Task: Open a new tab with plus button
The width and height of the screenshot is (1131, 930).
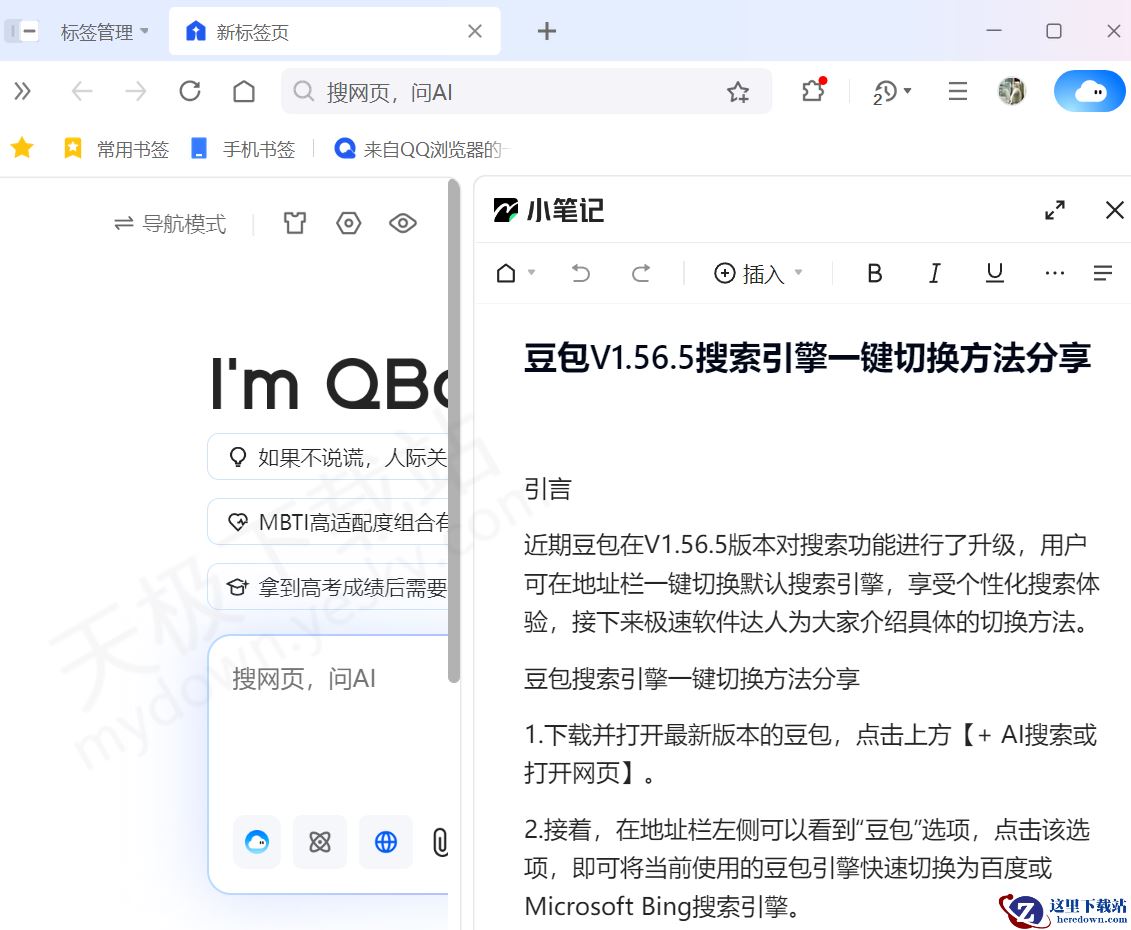Action: click(547, 31)
